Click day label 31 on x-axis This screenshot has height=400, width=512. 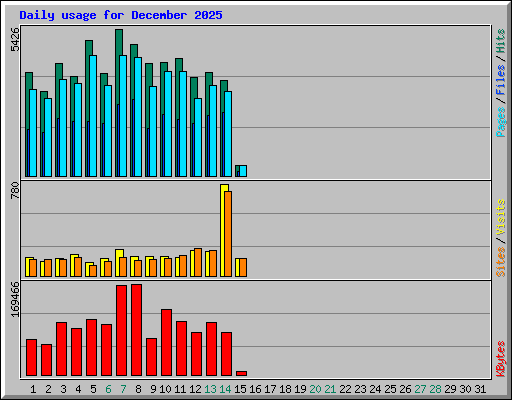point(480,389)
